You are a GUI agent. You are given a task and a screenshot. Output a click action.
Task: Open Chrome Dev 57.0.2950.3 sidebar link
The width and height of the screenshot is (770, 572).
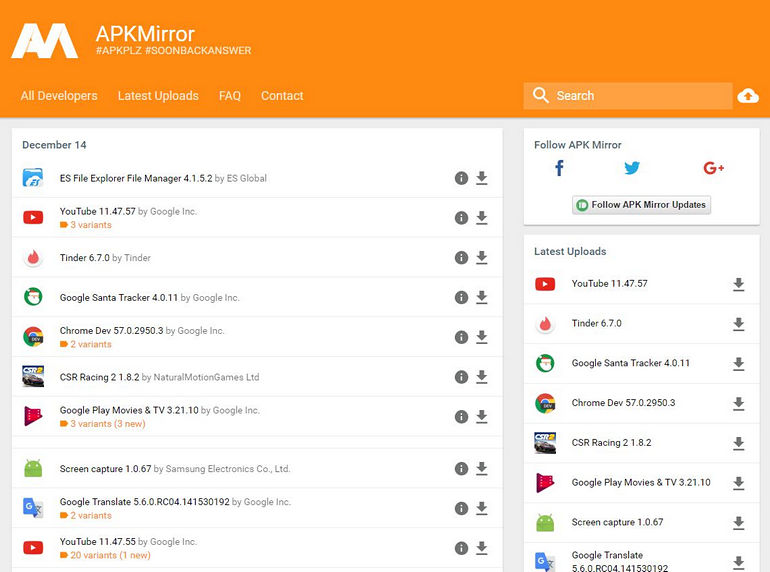[x=623, y=403]
